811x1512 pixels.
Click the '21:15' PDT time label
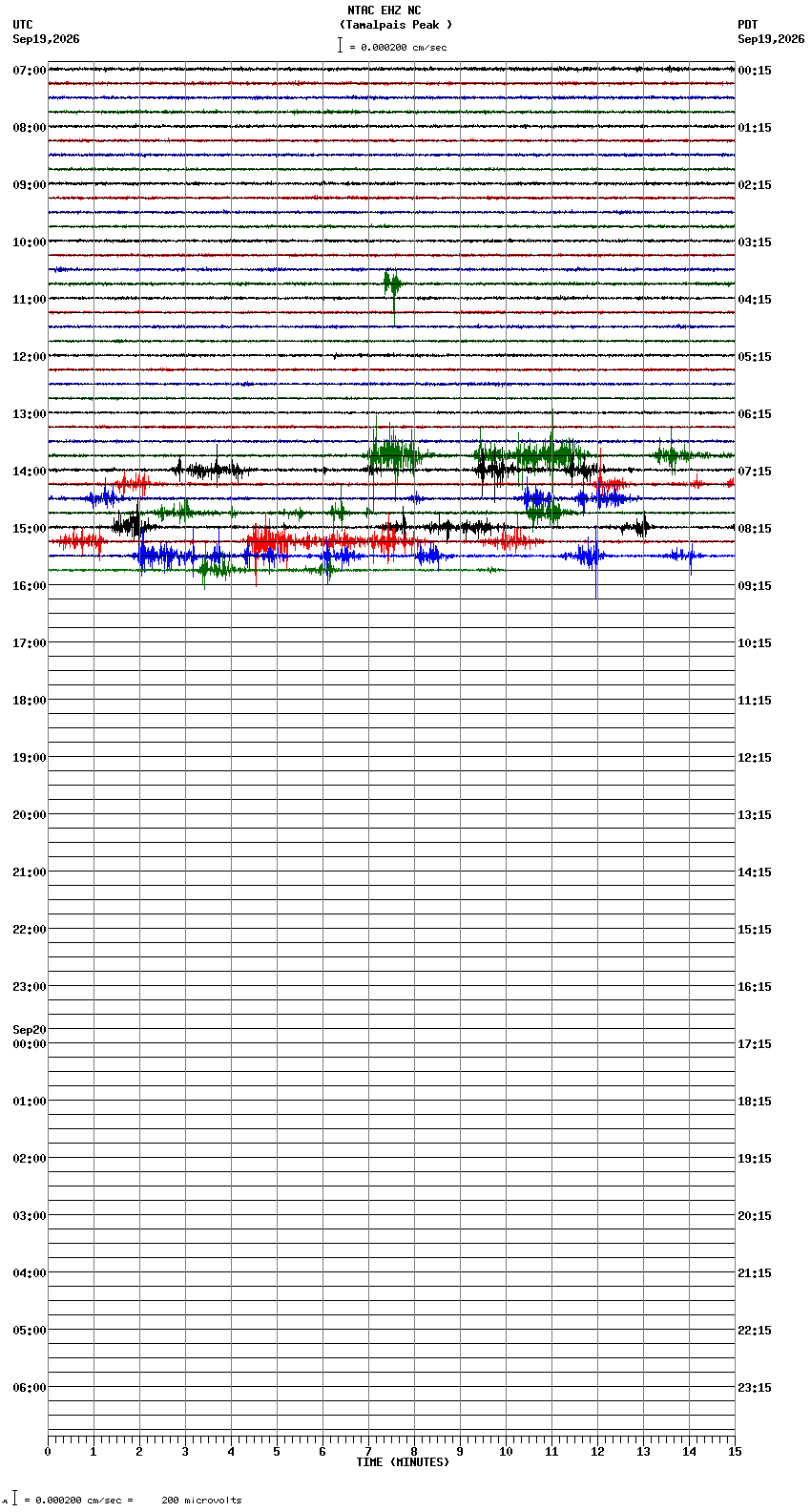755,1273
